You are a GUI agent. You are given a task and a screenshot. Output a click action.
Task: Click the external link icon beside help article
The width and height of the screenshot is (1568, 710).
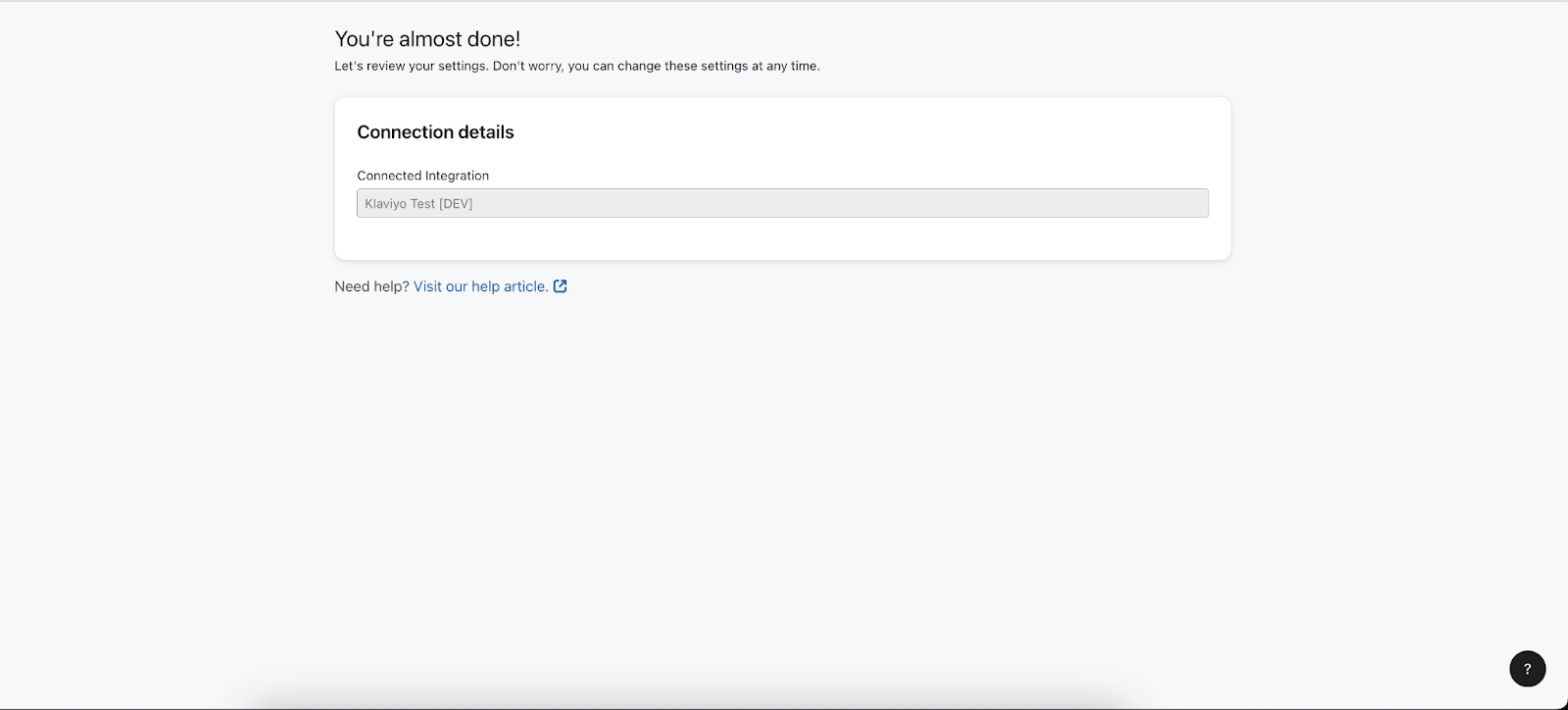(x=561, y=286)
